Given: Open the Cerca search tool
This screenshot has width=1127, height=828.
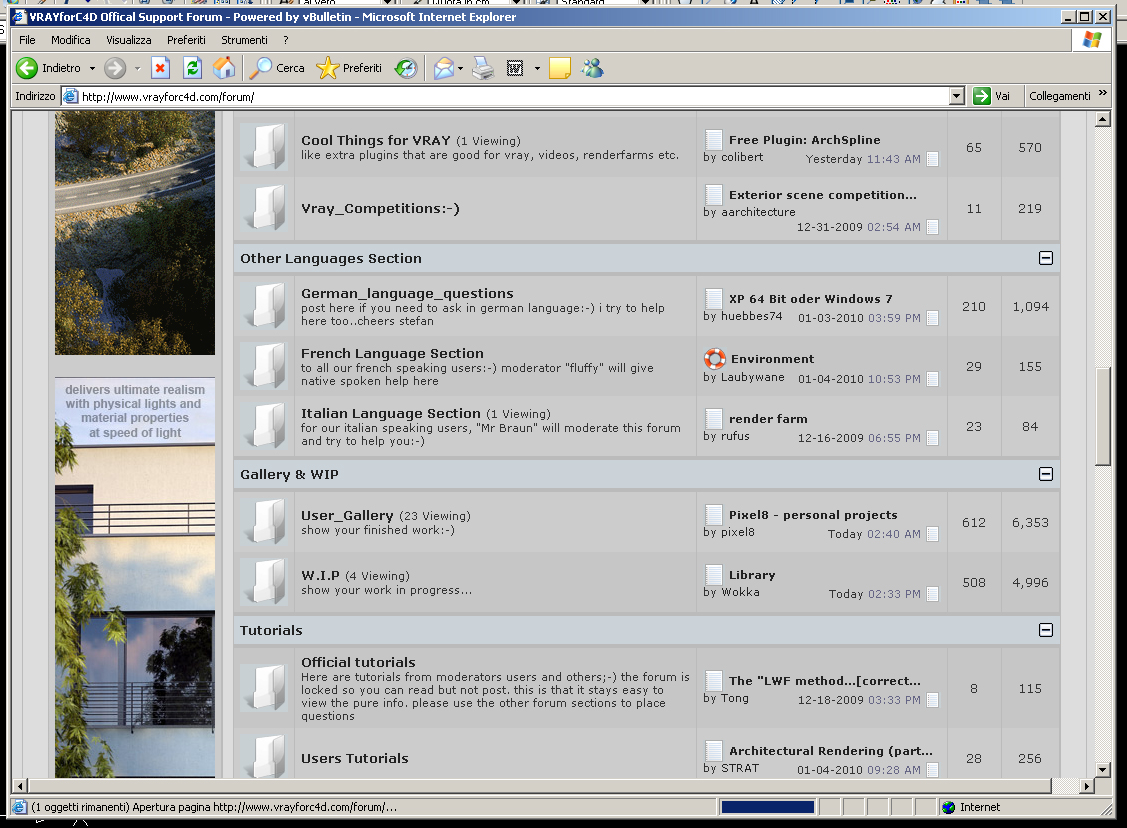Looking at the screenshot, I should click(277, 68).
